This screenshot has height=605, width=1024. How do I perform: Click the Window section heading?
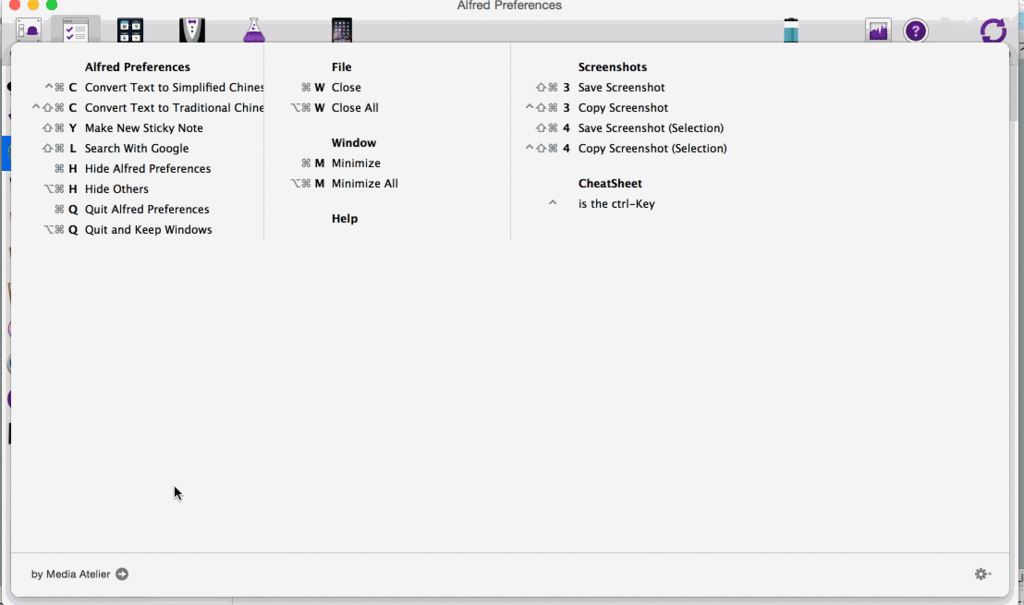353,142
